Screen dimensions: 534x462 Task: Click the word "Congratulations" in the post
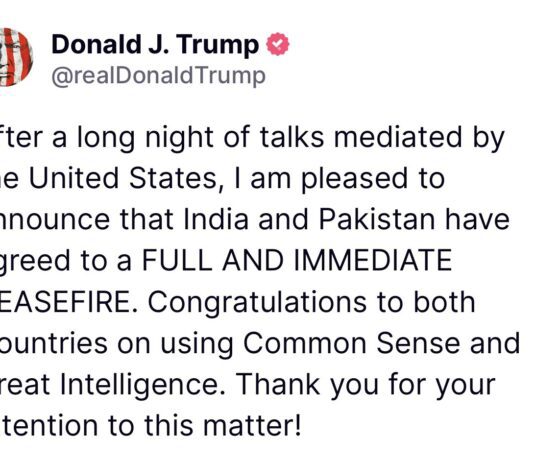point(258,303)
